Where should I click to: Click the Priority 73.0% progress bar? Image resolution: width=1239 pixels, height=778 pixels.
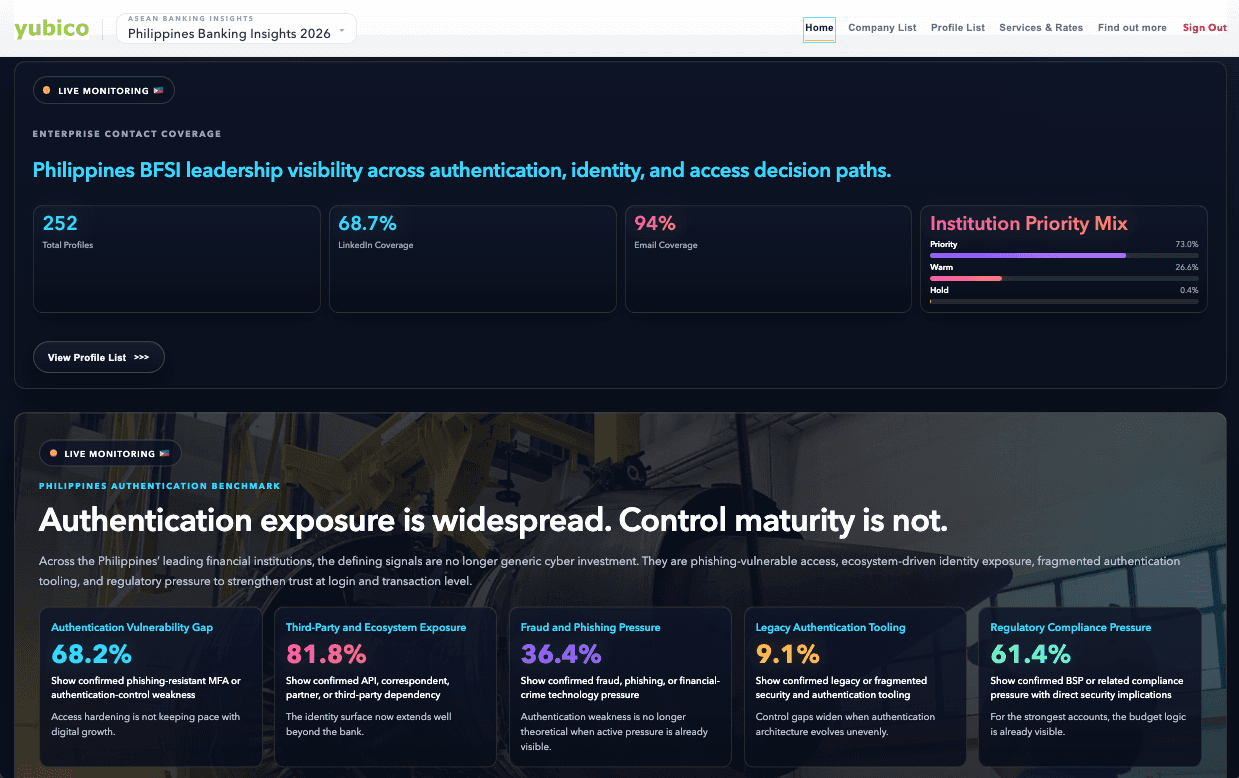point(1064,256)
